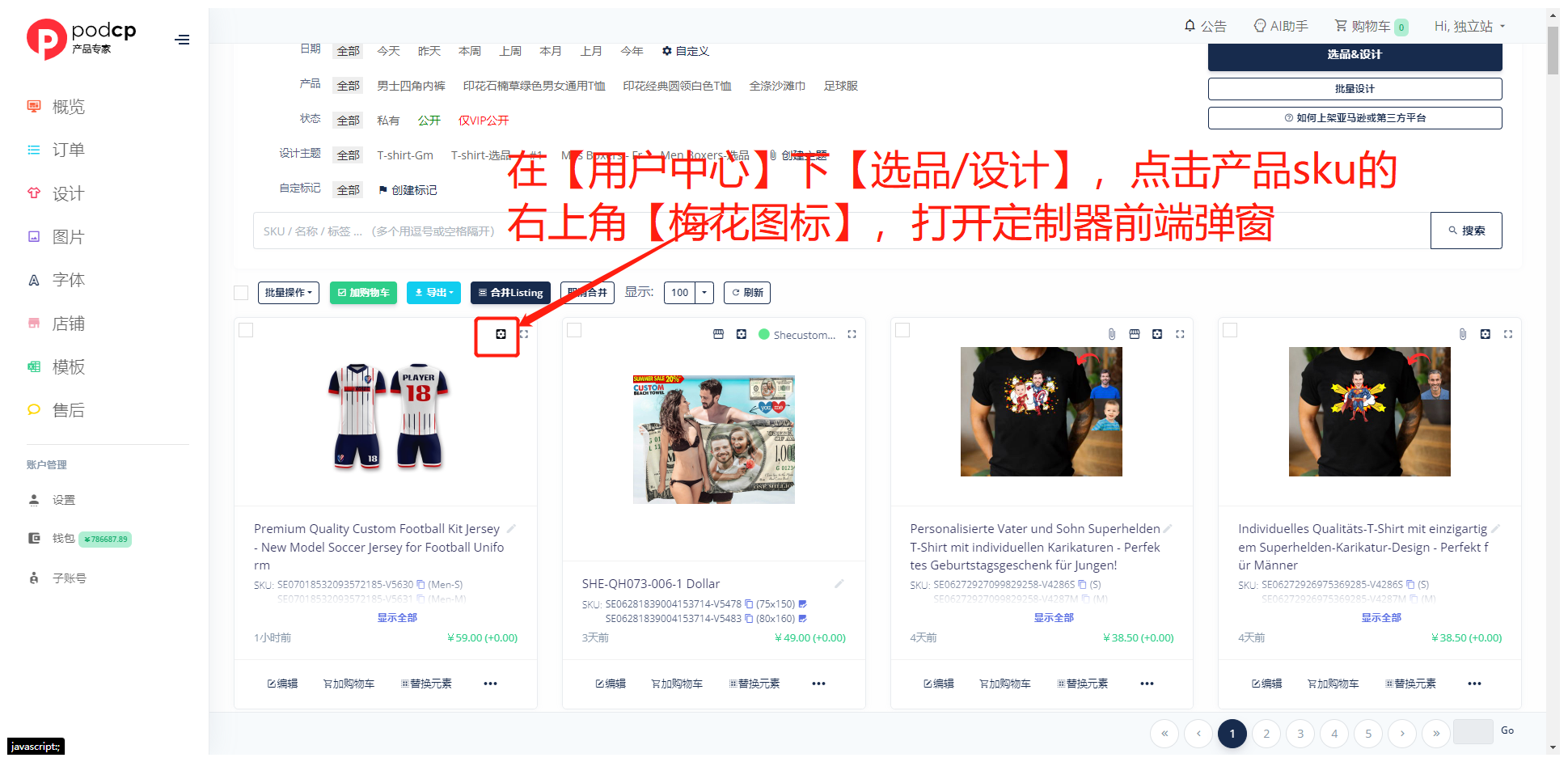Expand 显示全部 SKUs on football jersey card

click(397, 618)
